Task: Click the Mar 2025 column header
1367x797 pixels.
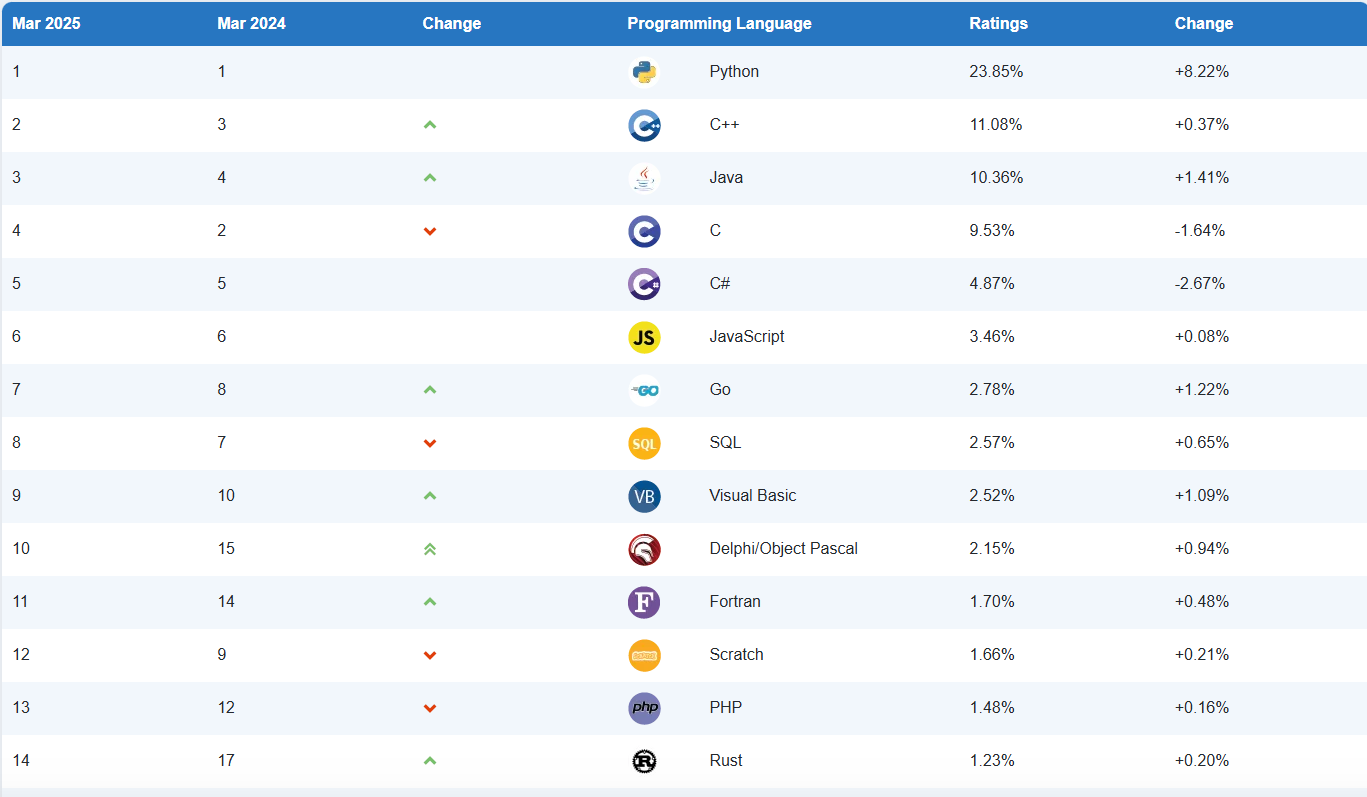Action: [46, 23]
